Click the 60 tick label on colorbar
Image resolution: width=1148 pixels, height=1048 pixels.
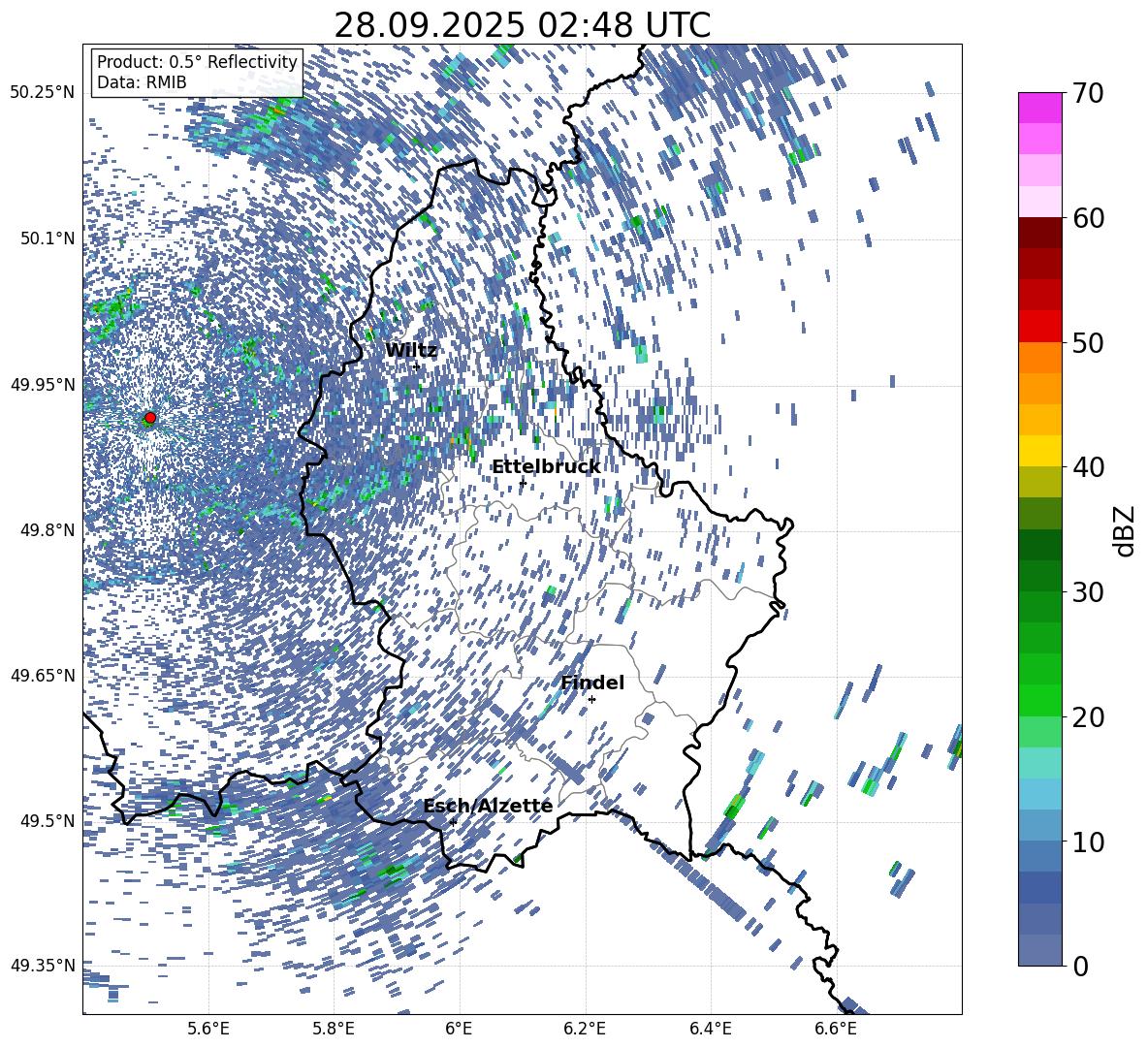pyautogui.click(x=1088, y=218)
